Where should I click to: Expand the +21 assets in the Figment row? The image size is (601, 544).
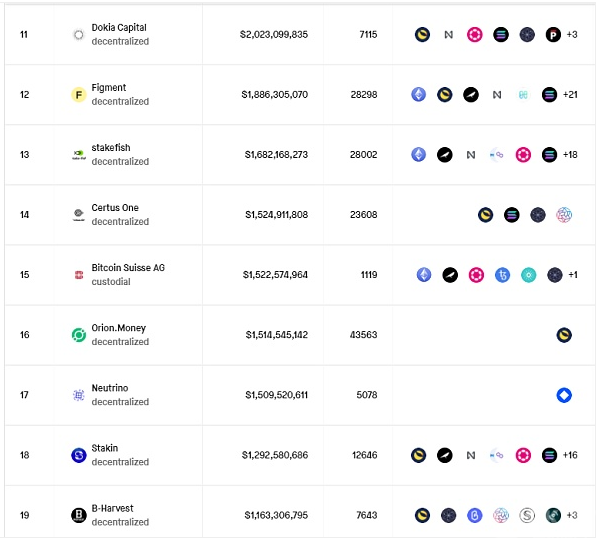tap(570, 95)
